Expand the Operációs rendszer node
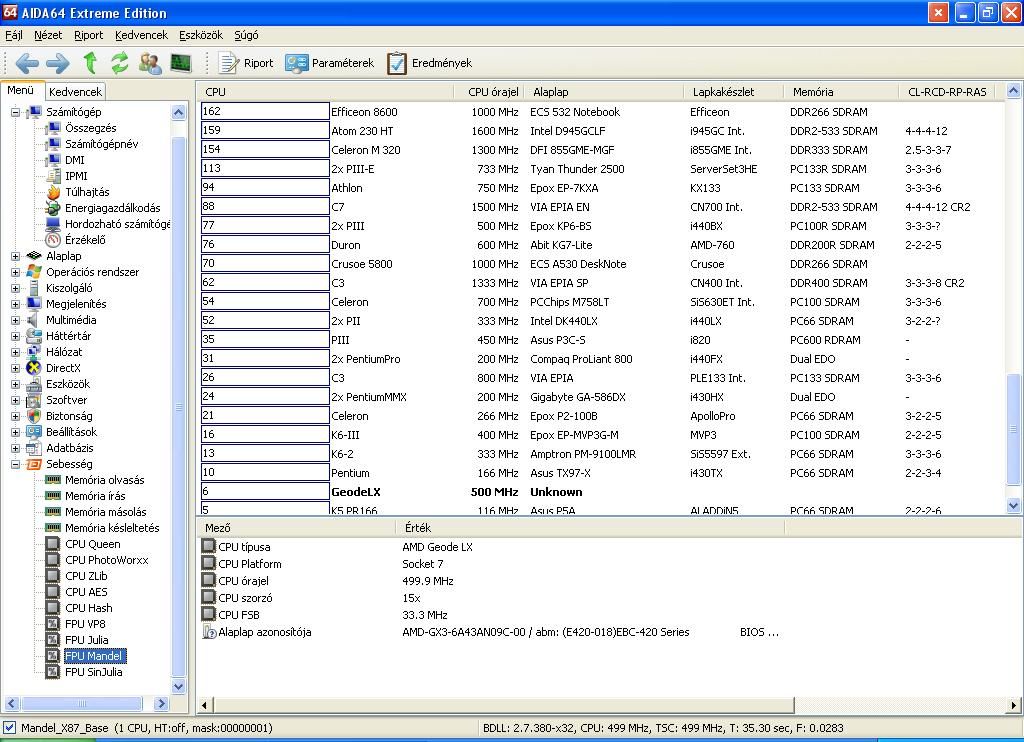The height and width of the screenshot is (742, 1024). point(15,272)
